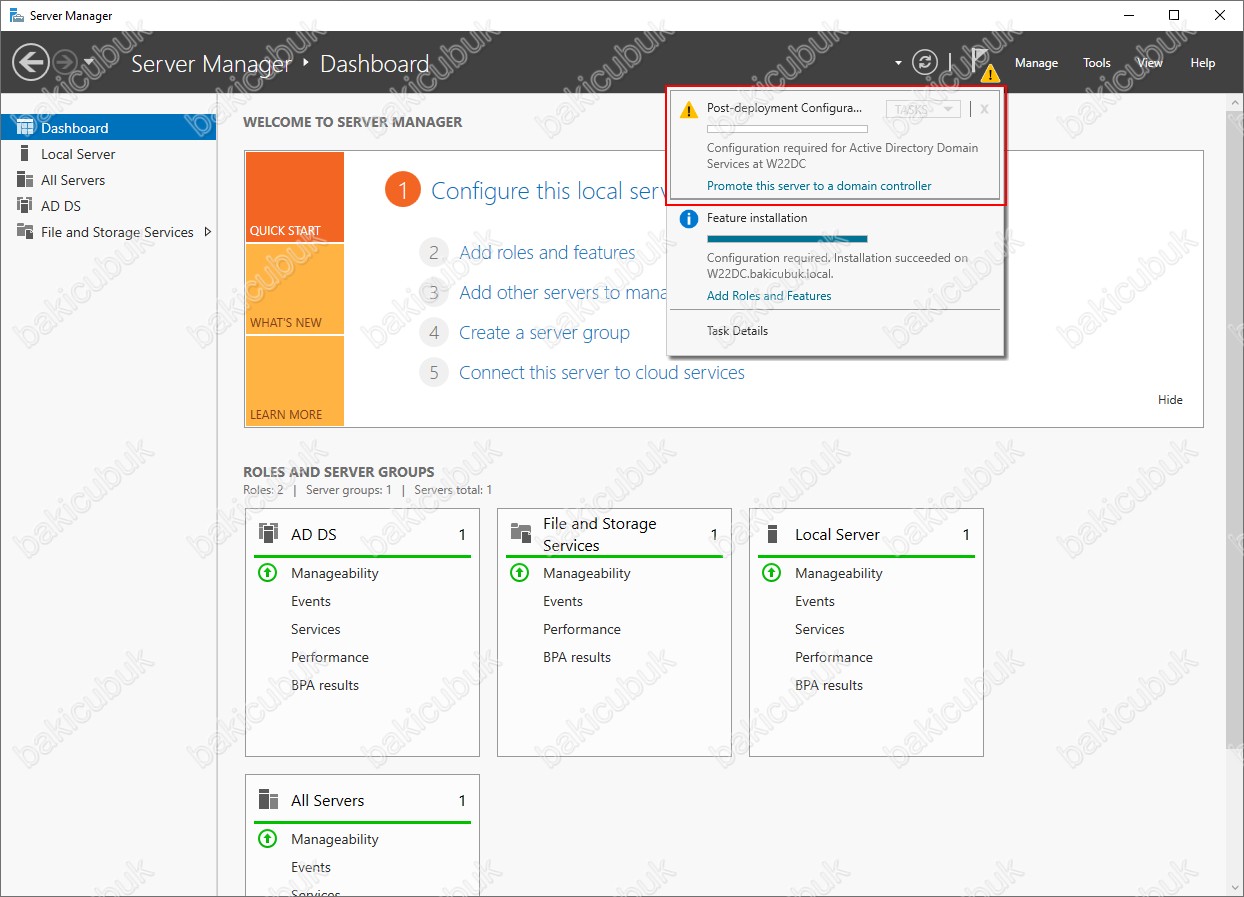Open Events in the AD DS tile

pyautogui.click(x=311, y=601)
